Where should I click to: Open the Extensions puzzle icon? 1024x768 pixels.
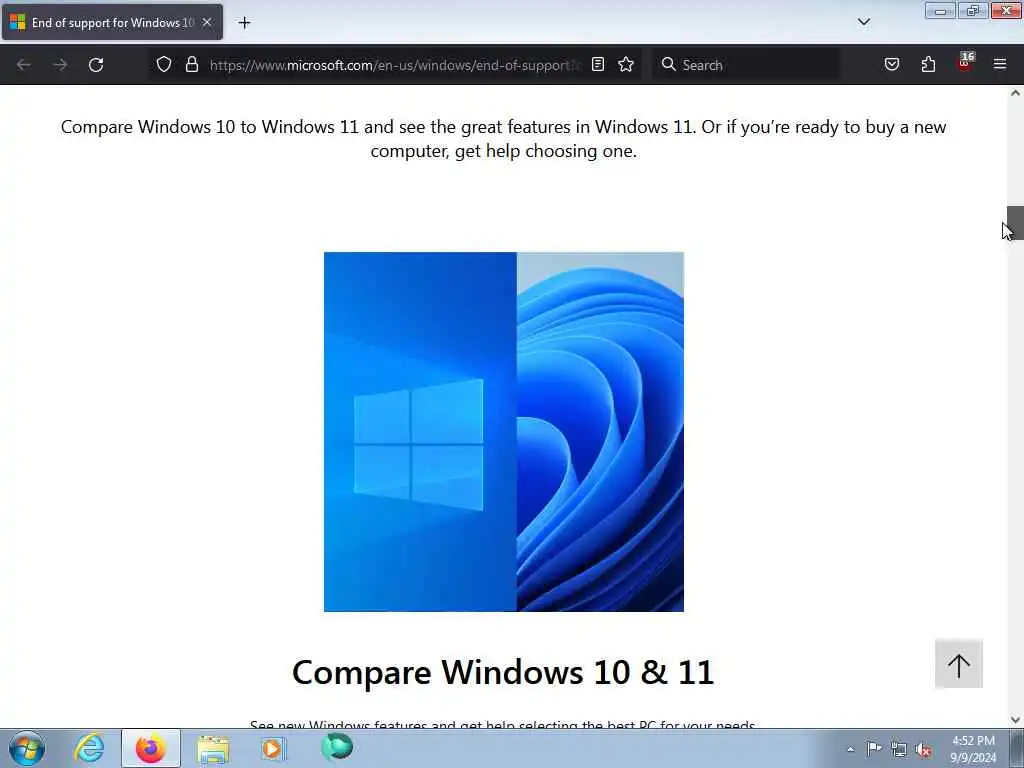928,64
